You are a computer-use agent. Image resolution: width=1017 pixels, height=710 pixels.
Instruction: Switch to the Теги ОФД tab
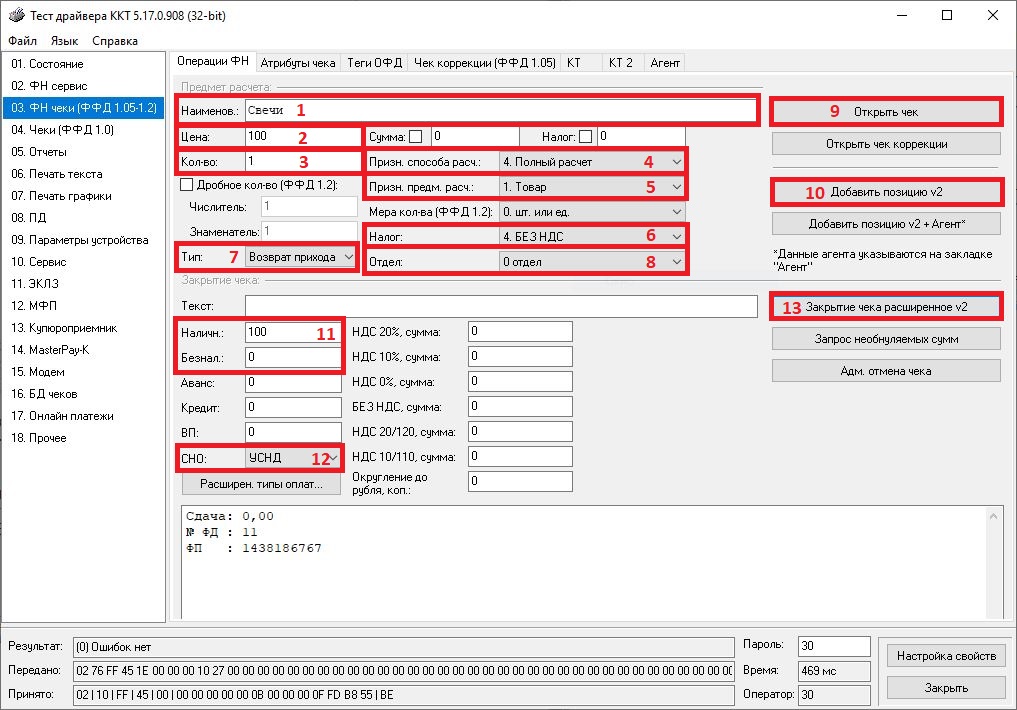[375, 62]
